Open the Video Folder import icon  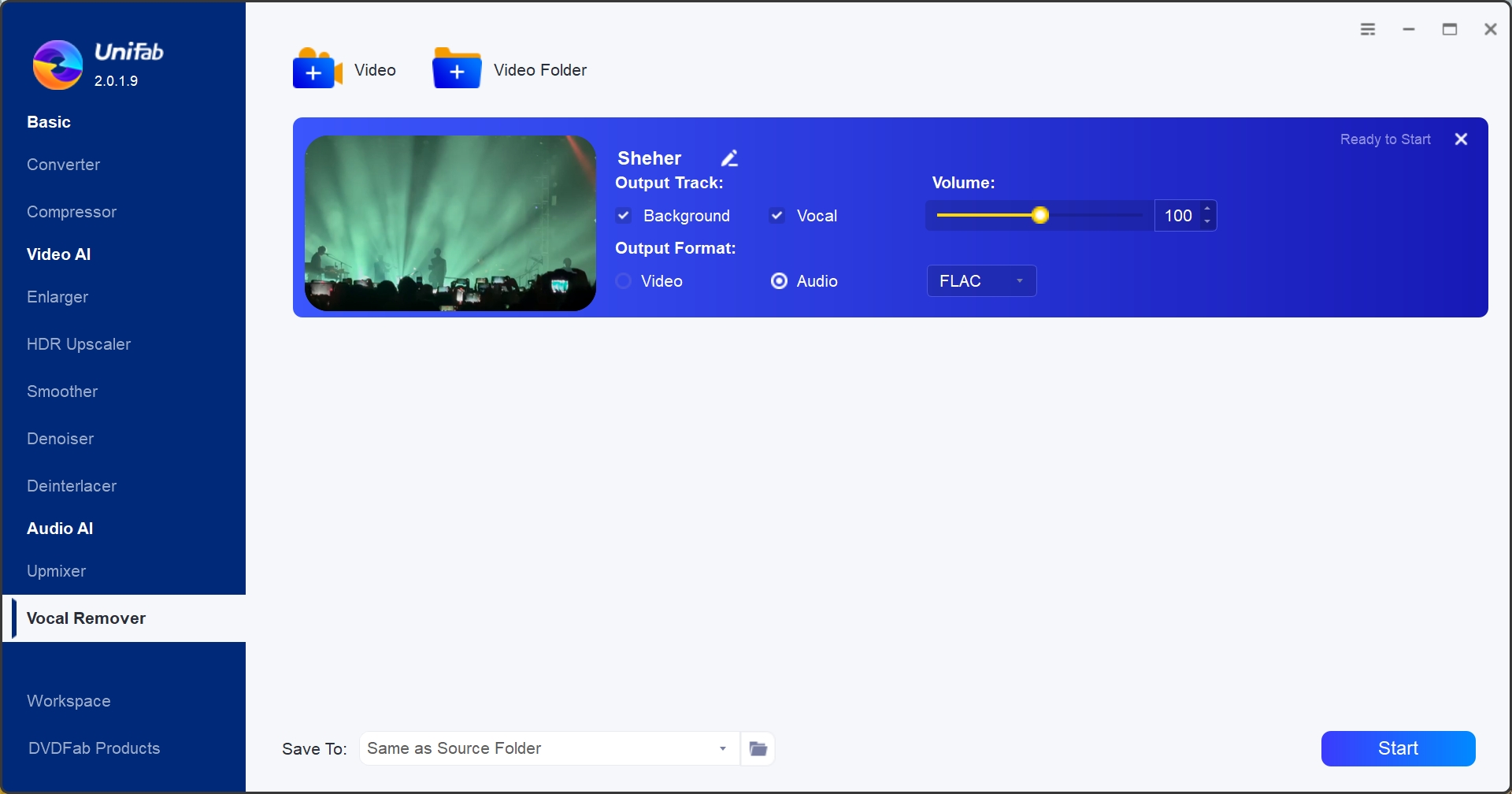(x=457, y=69)
